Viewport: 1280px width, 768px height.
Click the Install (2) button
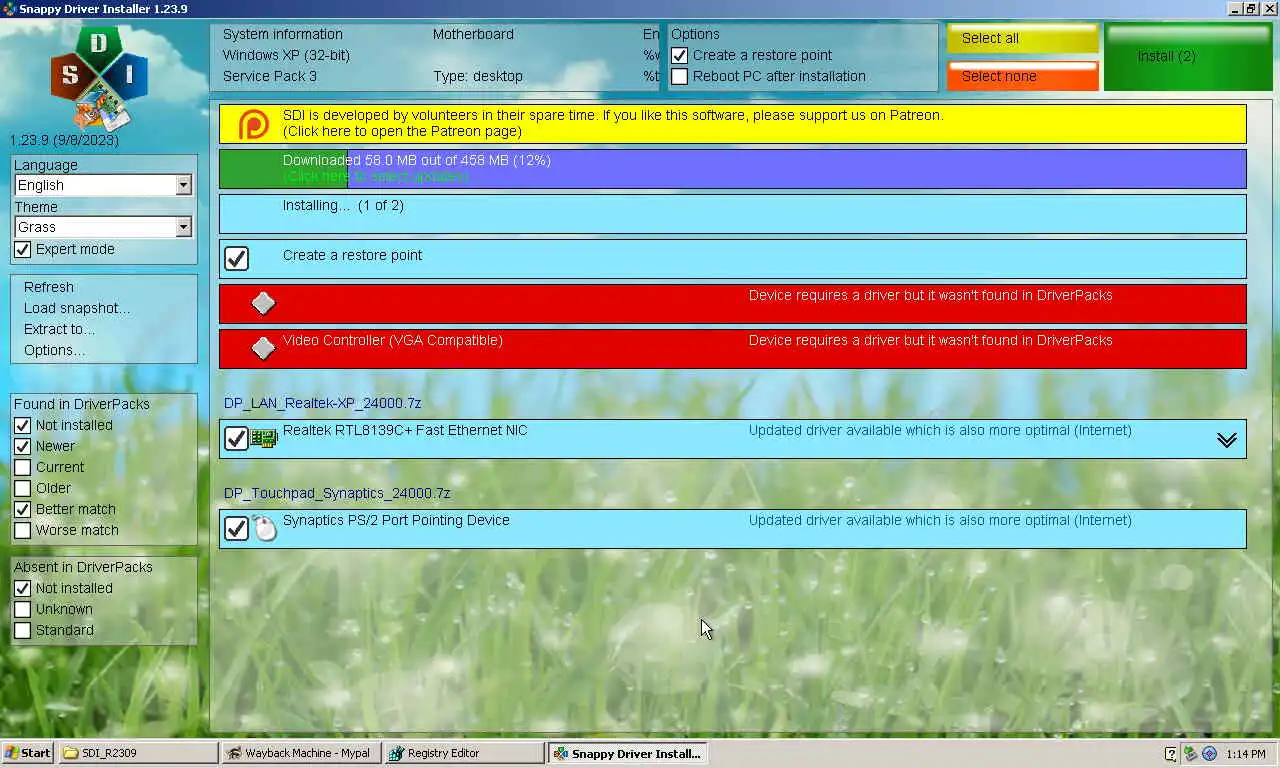click(1188, 57)
